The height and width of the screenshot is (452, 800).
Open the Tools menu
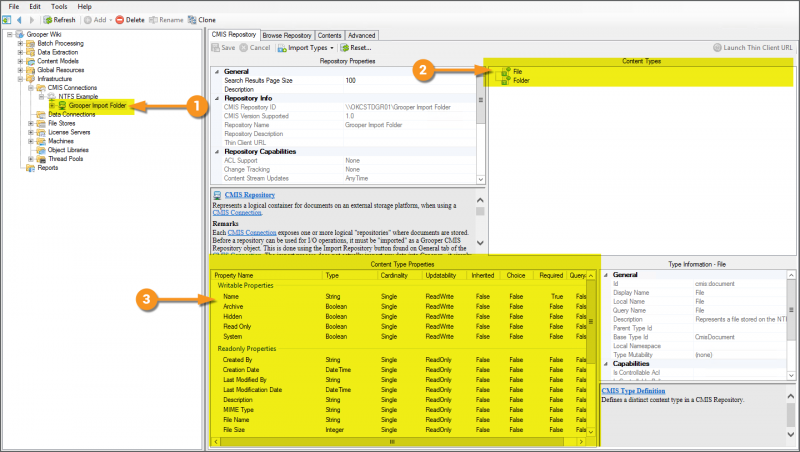pos(59,6)
